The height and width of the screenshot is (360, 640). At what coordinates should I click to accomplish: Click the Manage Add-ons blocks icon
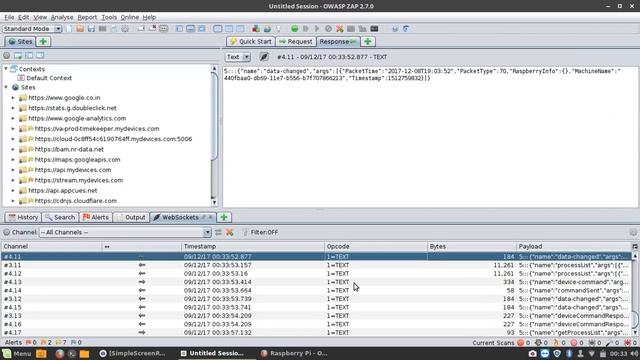click(256, 29)
